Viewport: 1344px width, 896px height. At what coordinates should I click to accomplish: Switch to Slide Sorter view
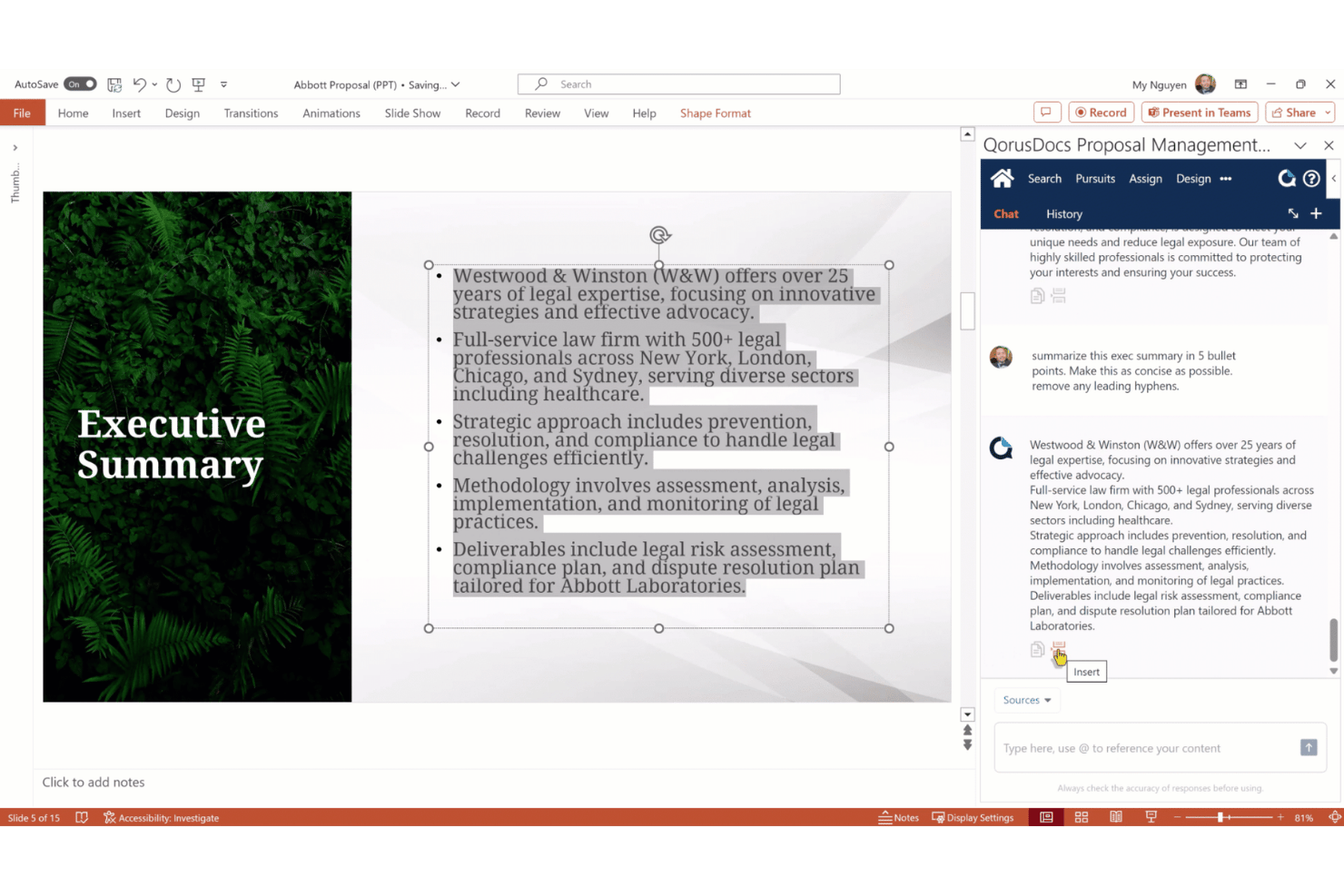(1082, 818)
